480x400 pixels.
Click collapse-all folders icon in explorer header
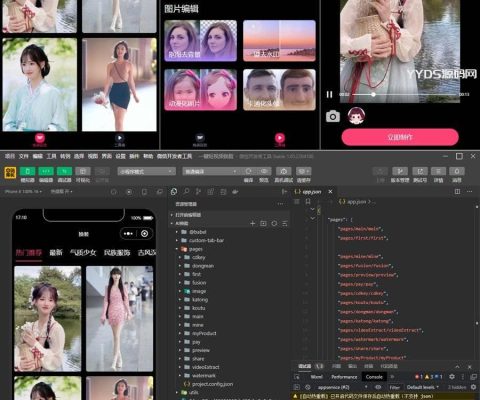click(285, 223)
